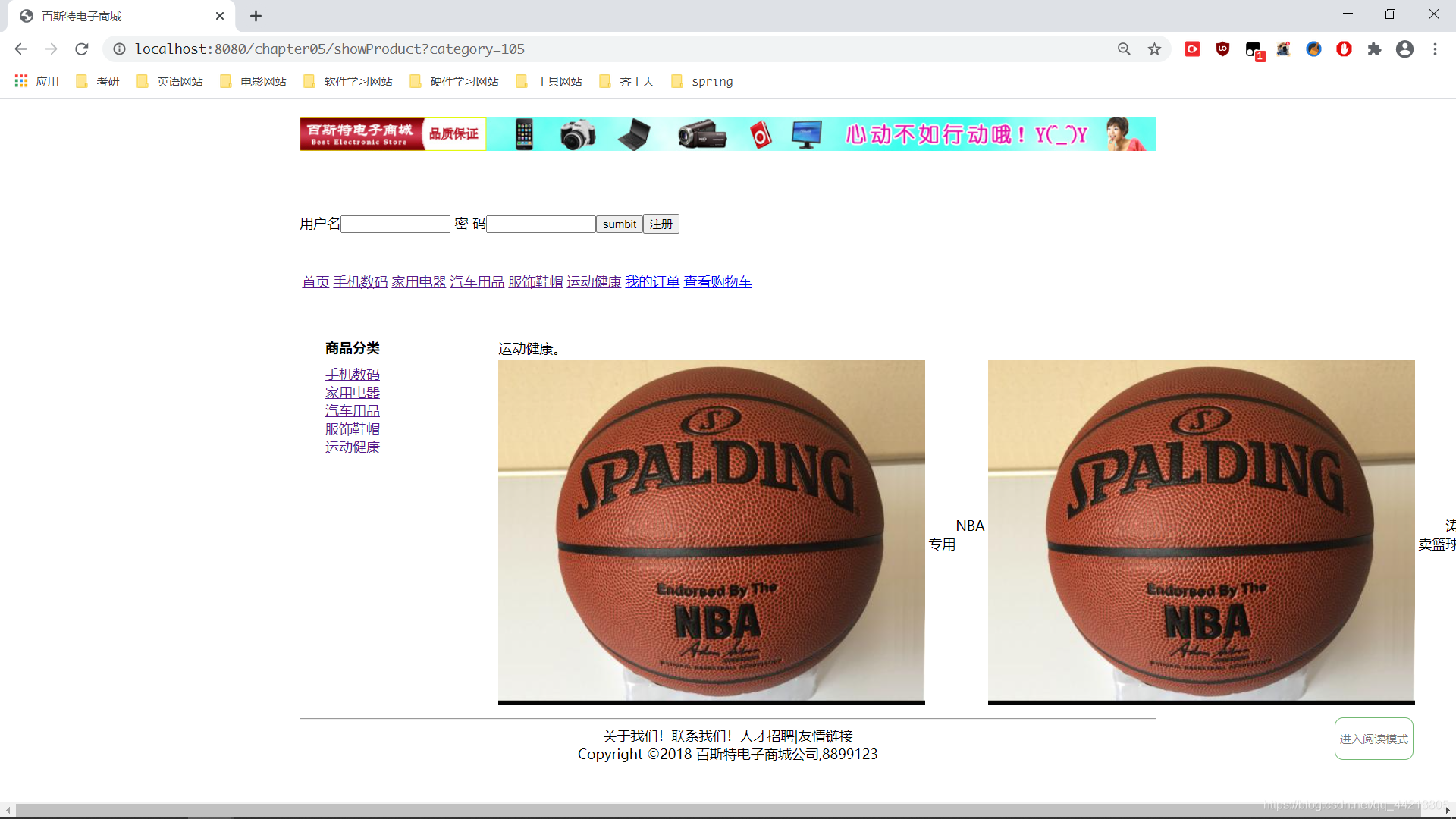Reload the current page
1456x819 pixels.
(81, 49)
